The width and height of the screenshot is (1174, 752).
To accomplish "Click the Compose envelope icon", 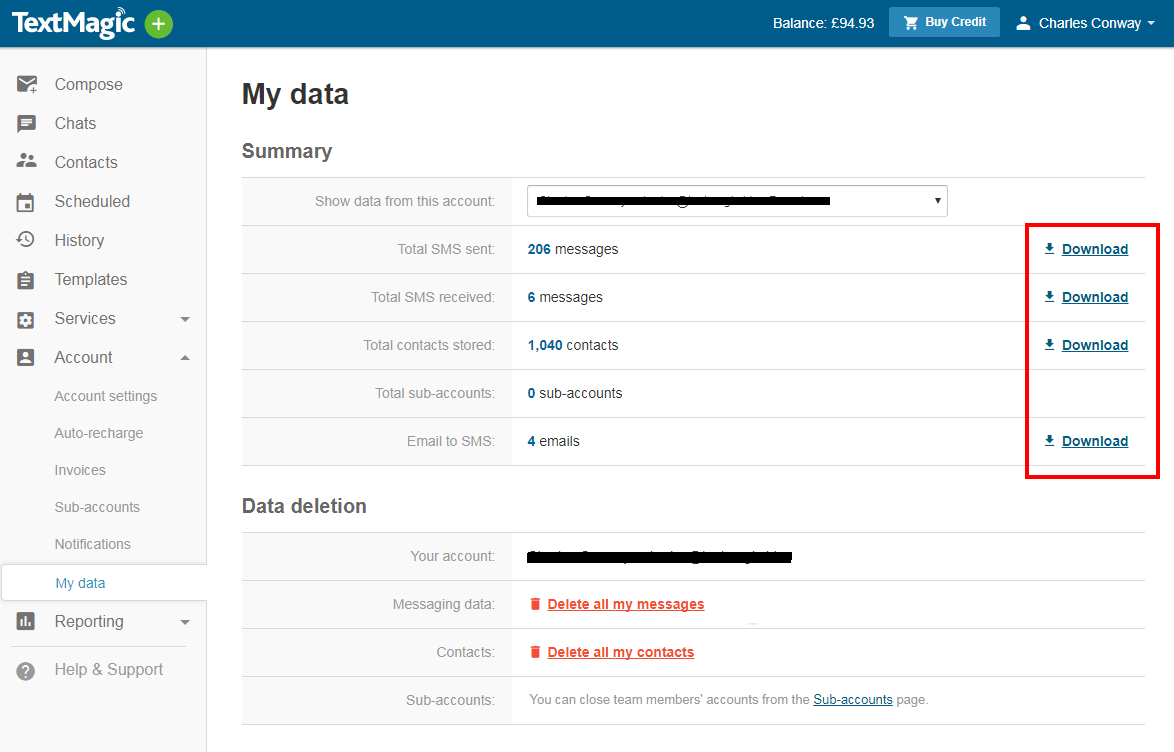I will click(x=26, y=85).
